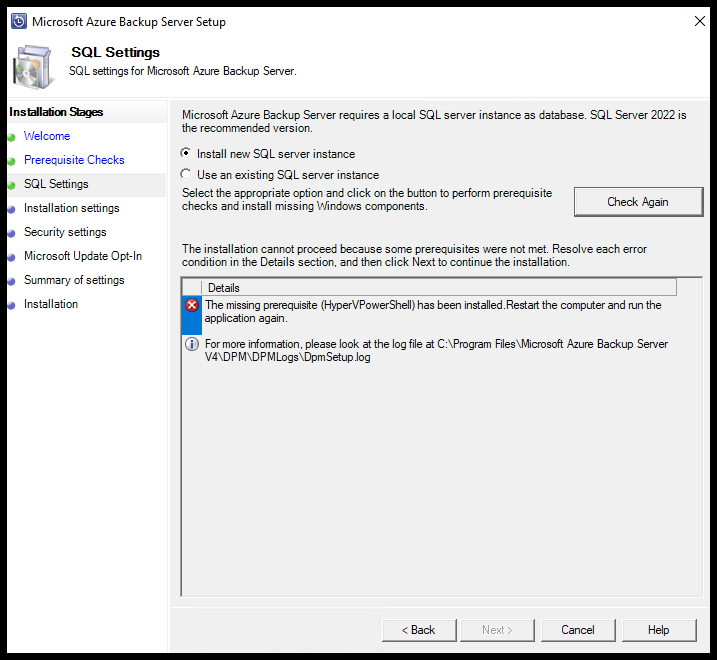
Task: Select the Security settings stage
Action: [x=65, y=232]
